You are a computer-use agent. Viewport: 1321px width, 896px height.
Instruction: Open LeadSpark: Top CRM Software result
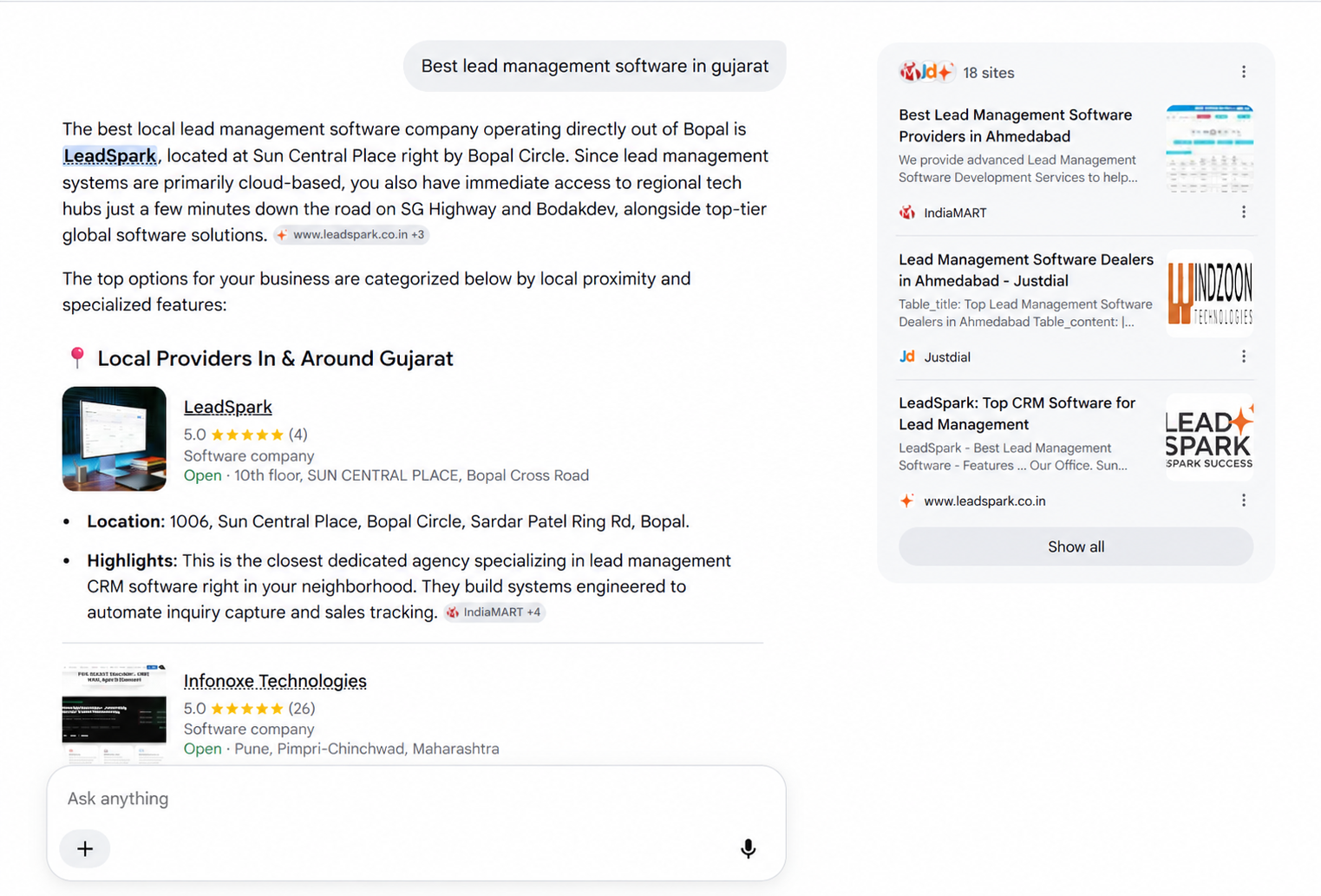pos(1017,414)
